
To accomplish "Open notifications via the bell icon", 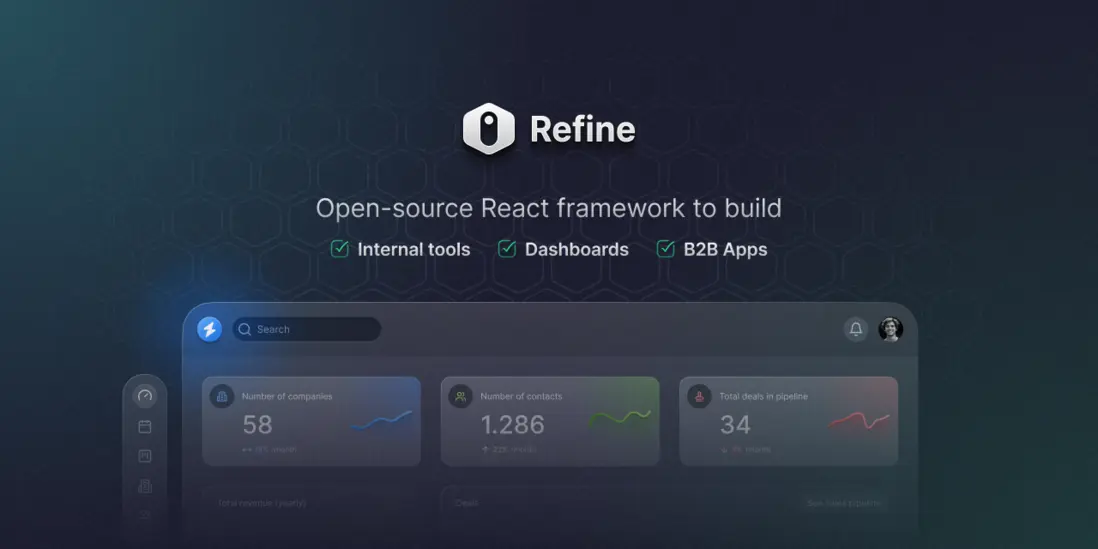I will [856, 329].
